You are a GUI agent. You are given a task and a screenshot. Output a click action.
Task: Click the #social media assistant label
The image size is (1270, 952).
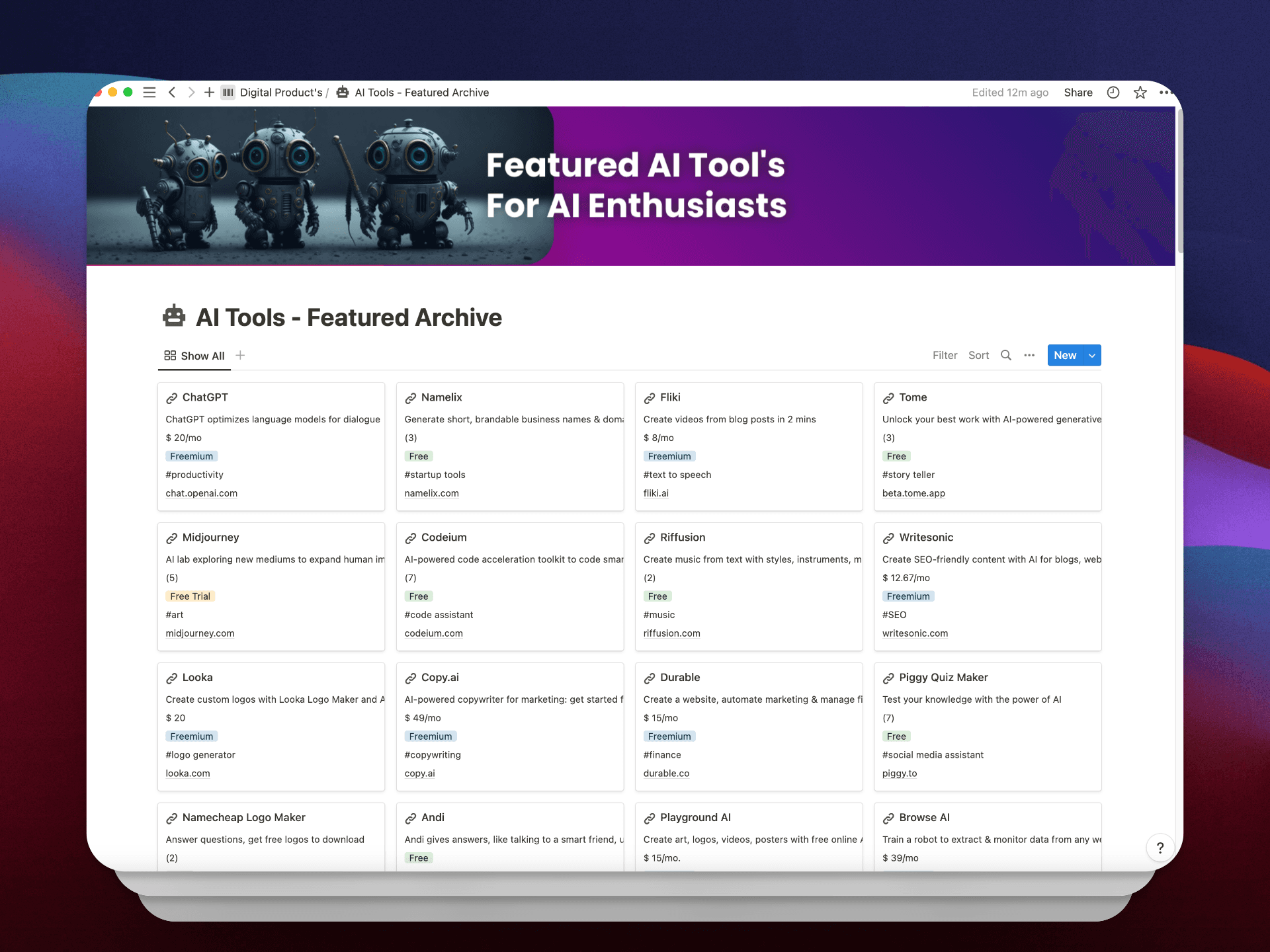933,755
